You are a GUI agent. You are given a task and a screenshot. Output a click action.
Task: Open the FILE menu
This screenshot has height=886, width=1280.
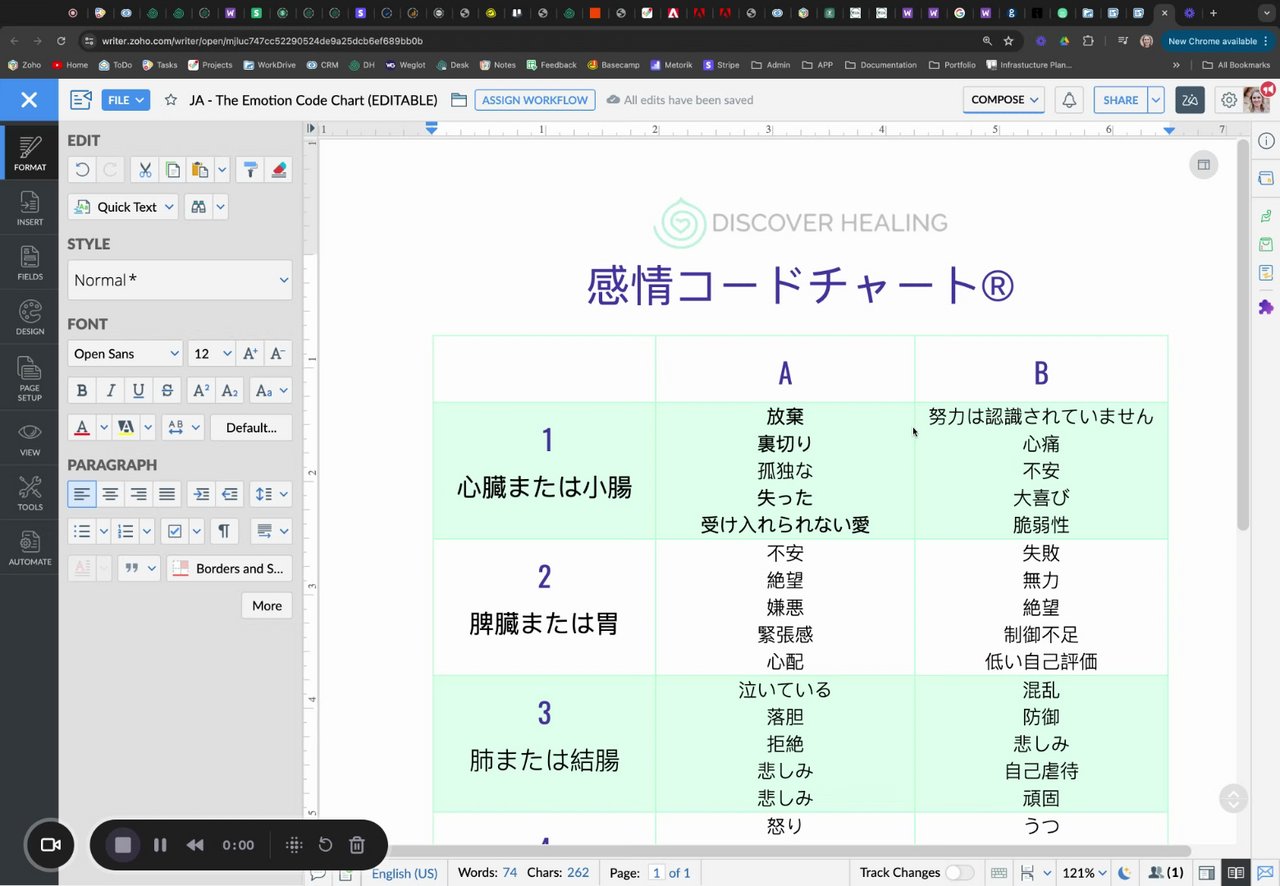pos(126,100)
